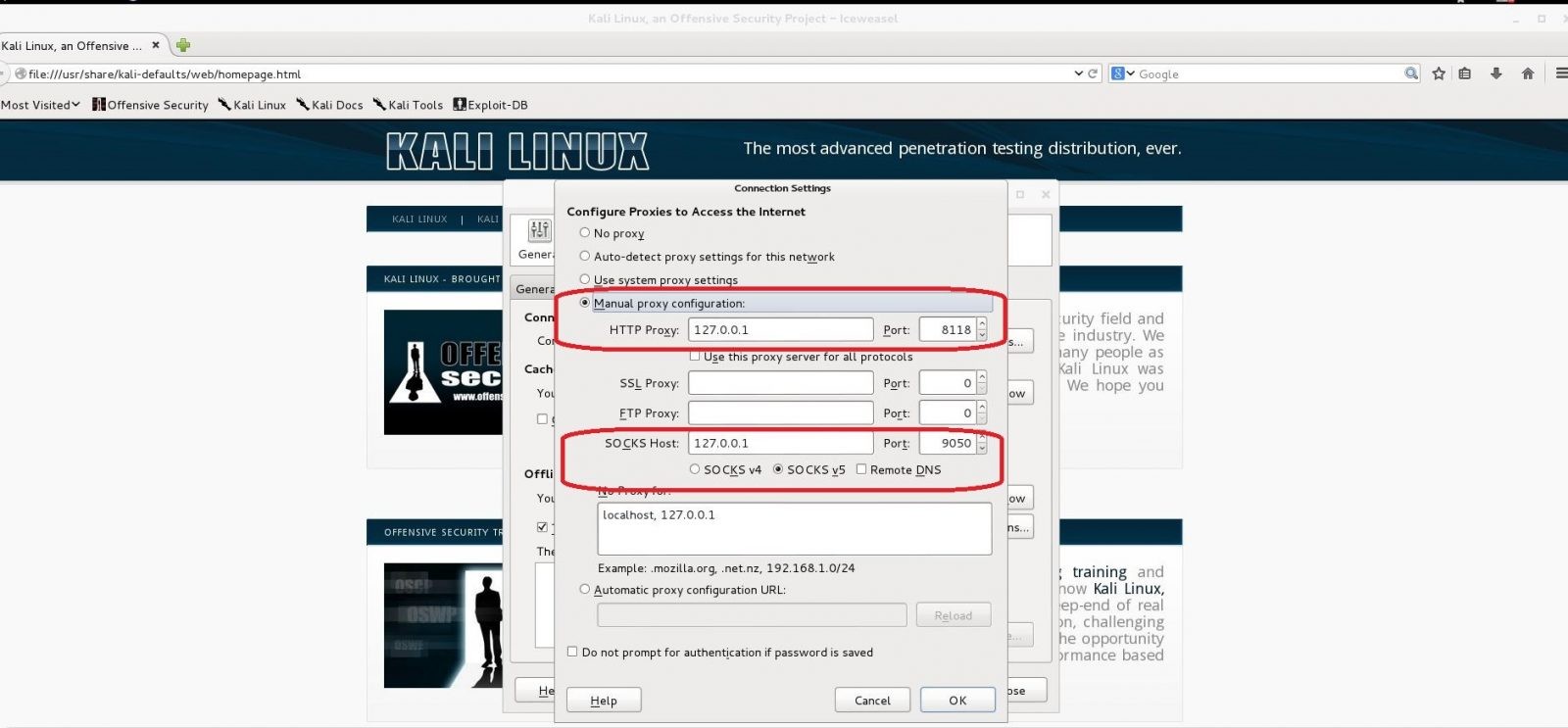Open the Kali Linux bookmark
The width and height of the screenshot is (1568, 728).
(252, 105)
